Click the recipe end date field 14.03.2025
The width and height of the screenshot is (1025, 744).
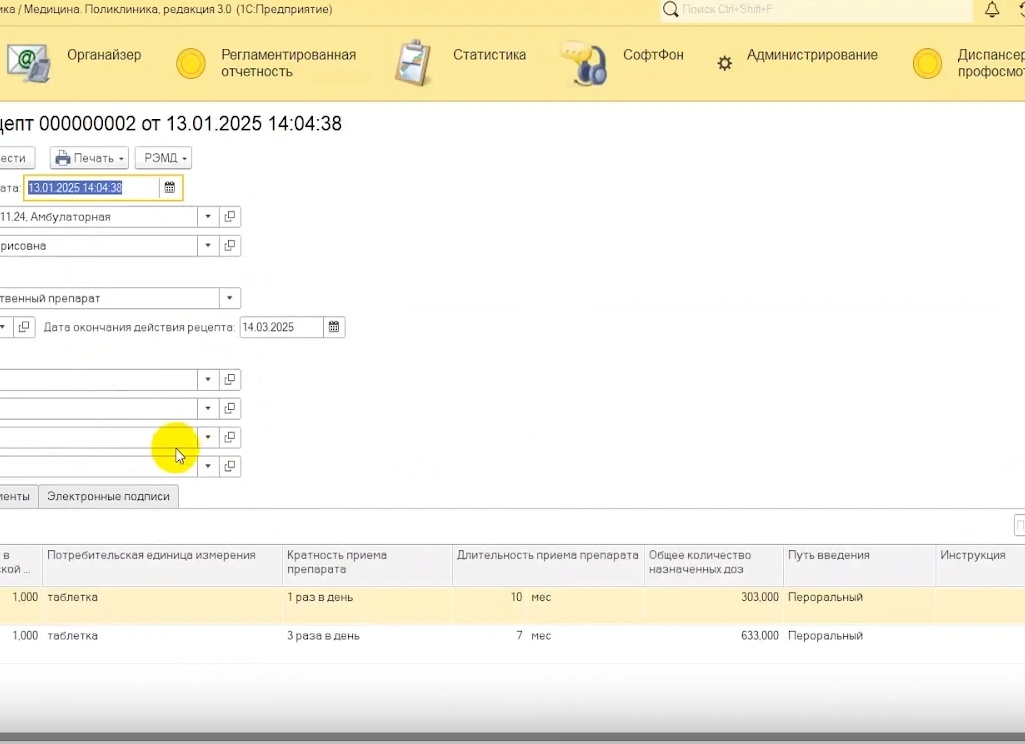coord(282,327)
